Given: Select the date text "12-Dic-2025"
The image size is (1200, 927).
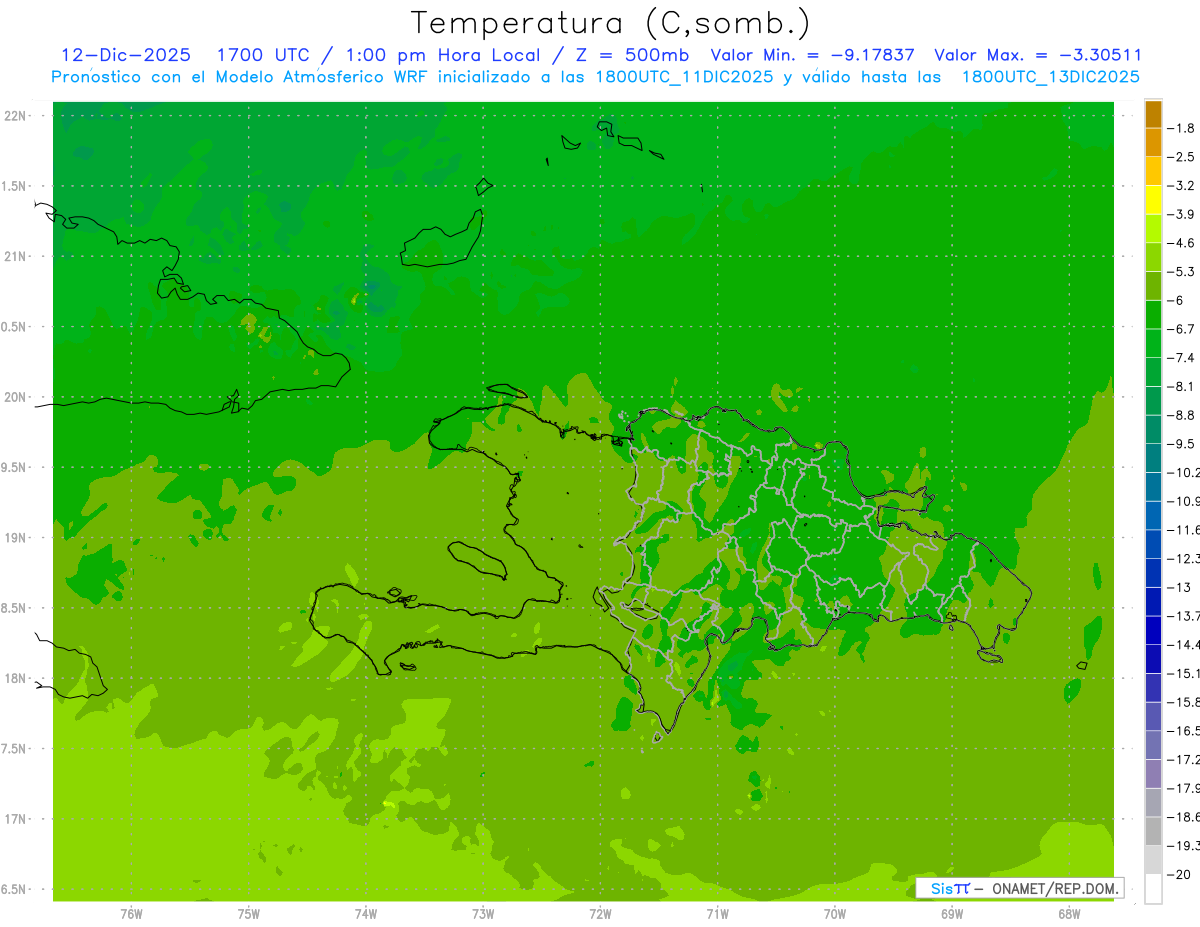Looking at the screenshot, I should coord(127,55).
